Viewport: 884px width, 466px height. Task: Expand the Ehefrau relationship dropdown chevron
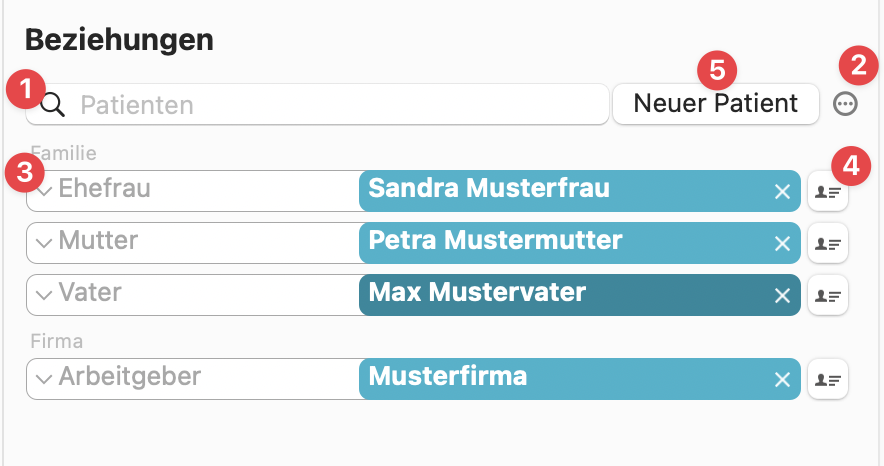[44, 192]
